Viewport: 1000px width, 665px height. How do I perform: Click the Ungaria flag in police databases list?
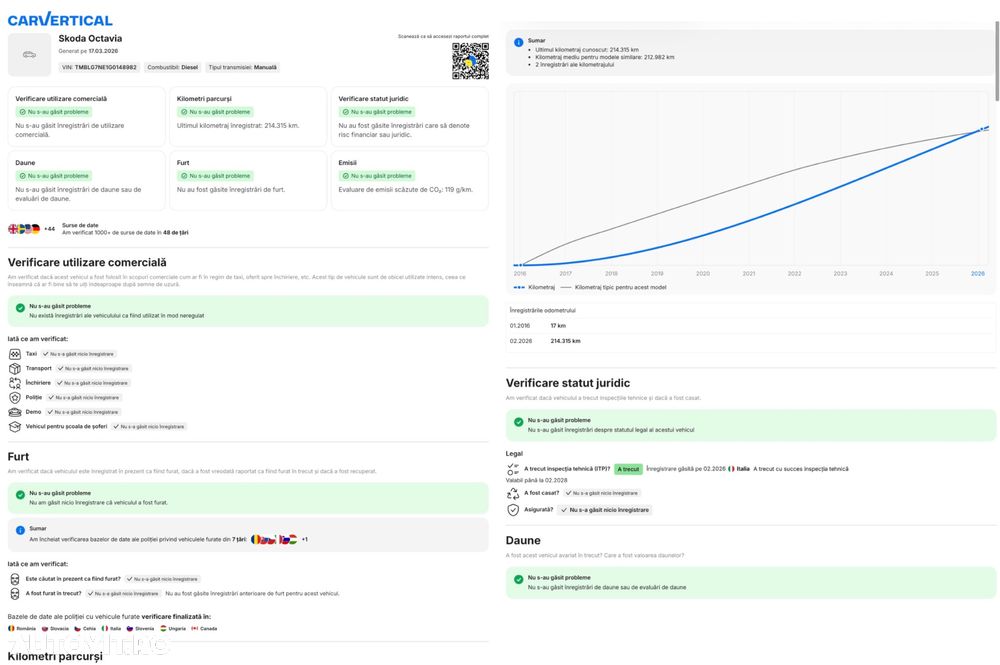pyautogui.click(x=163, y=629)
